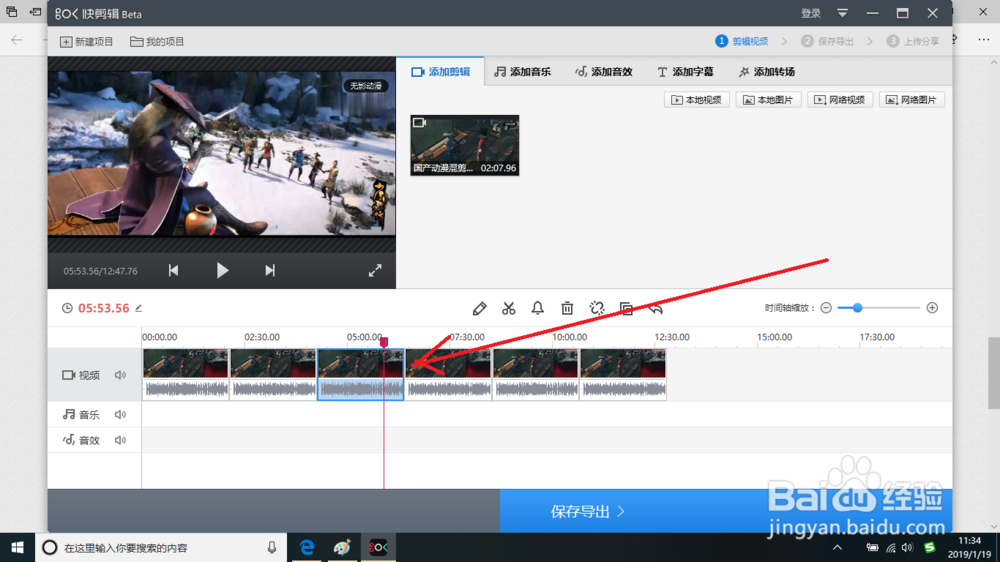Click 保存导出 blue button

pos(726,511)
